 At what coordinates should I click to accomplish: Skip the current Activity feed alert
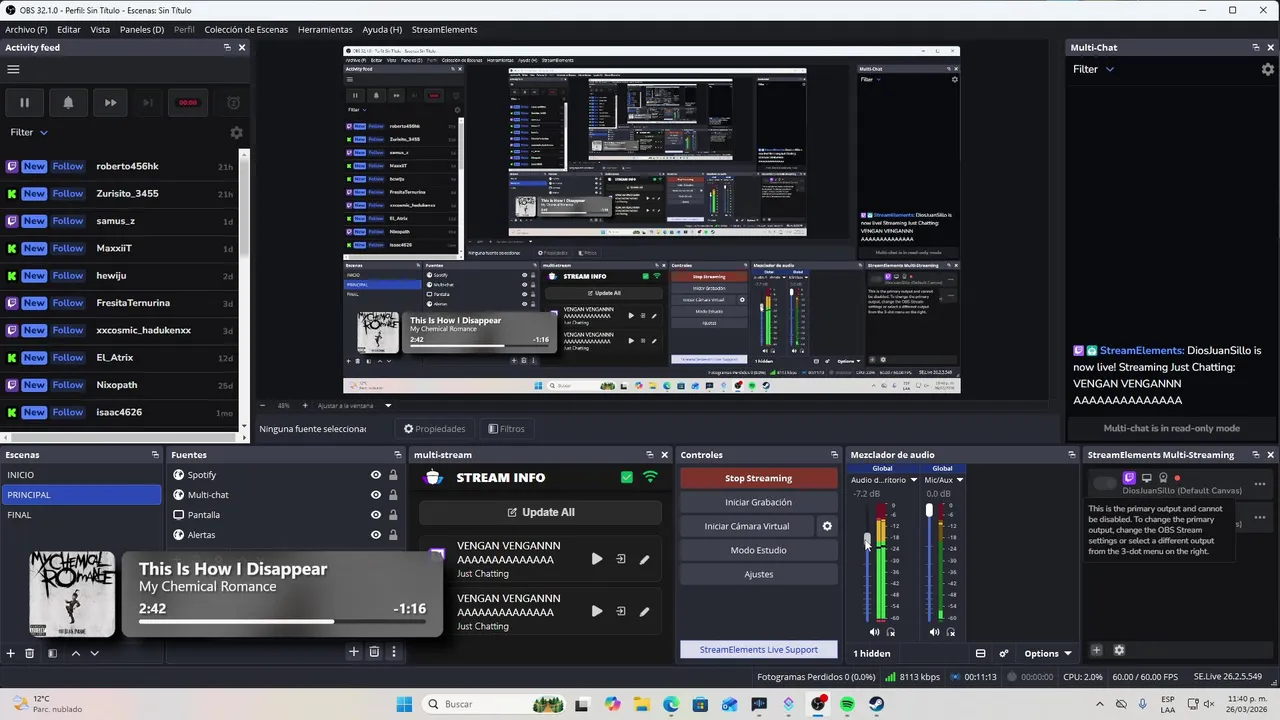tap(110, 102)
